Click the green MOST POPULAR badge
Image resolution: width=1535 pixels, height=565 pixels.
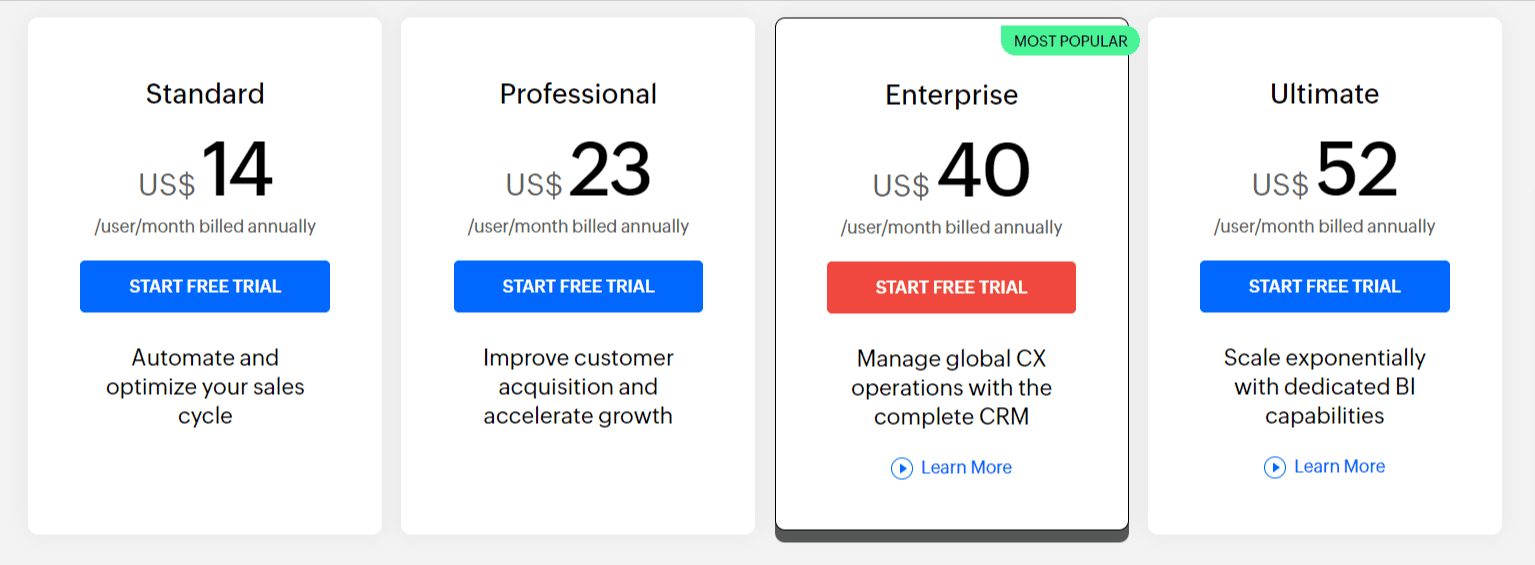point(1070,41)
